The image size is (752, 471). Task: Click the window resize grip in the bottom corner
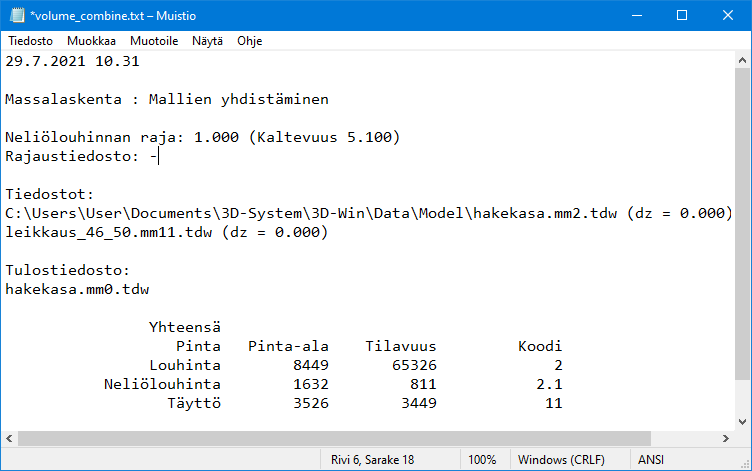click(743, 462)
